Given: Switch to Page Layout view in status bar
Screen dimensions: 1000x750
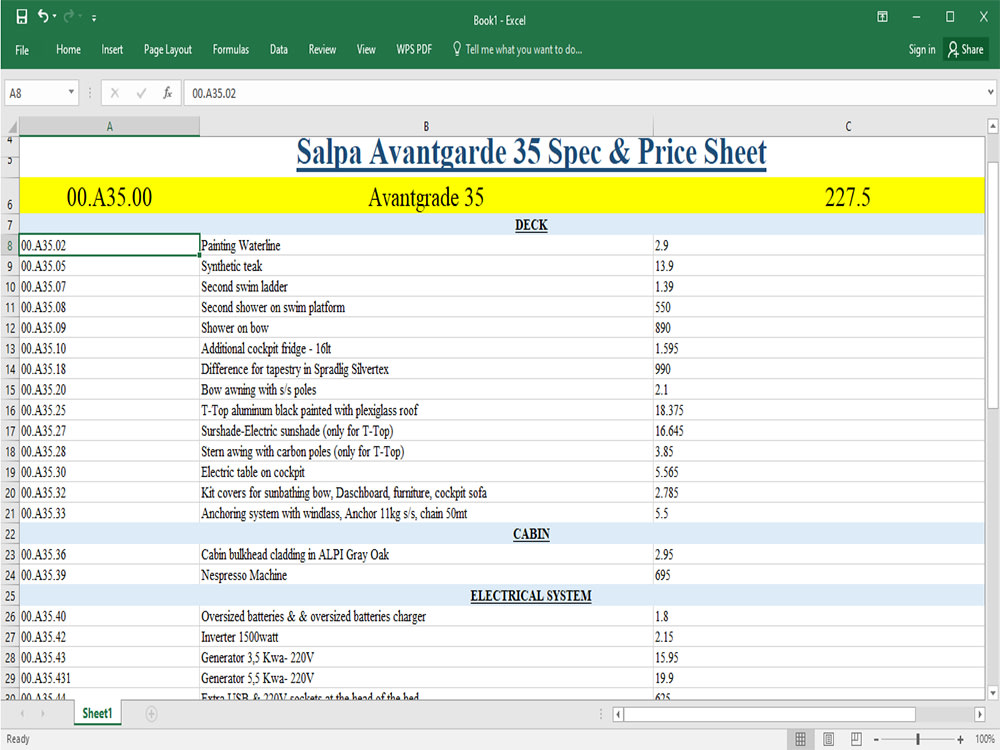Looking at the screenshot, I should click(829, 738).
